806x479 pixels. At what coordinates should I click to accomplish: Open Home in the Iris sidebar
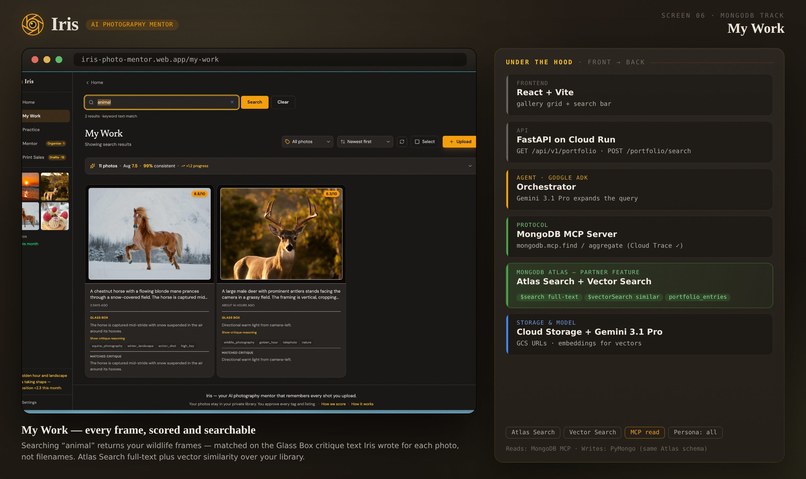pos(29,102)
